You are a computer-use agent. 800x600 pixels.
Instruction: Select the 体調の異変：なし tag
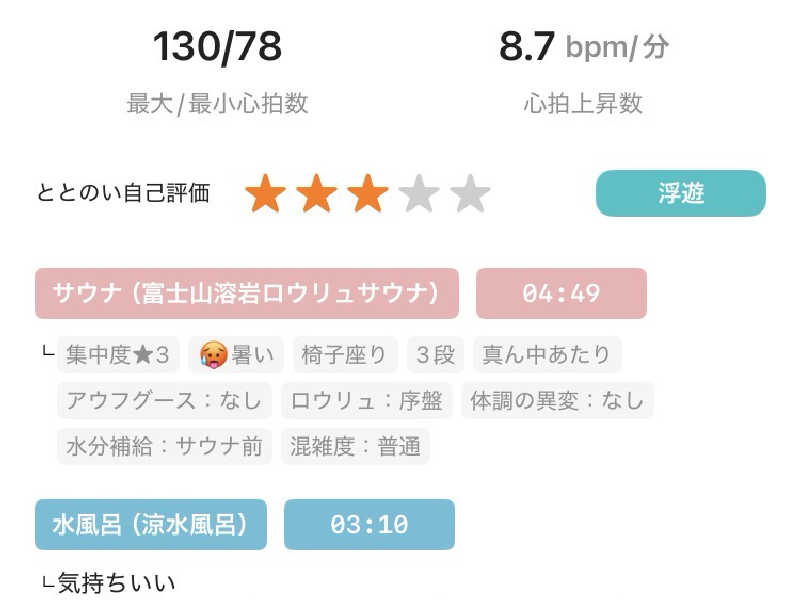558,401
